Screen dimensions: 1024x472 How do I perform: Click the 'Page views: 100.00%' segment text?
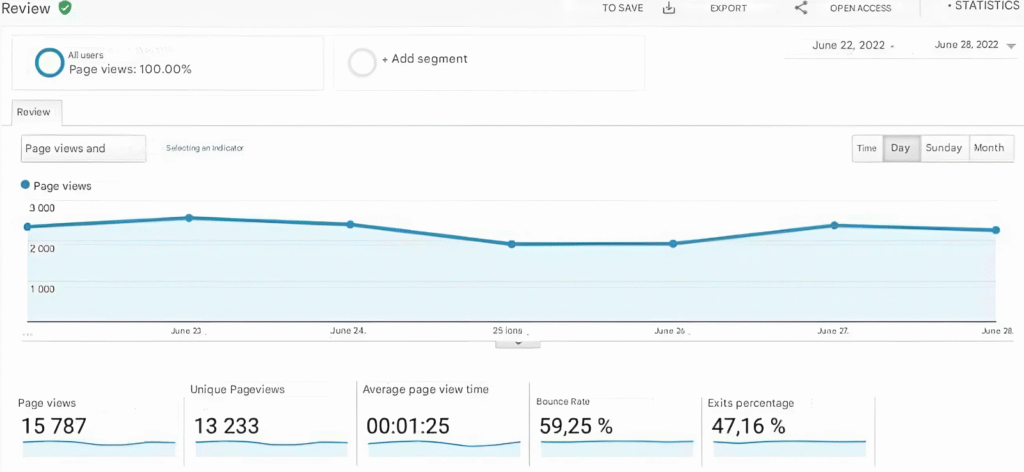(131, 69)
